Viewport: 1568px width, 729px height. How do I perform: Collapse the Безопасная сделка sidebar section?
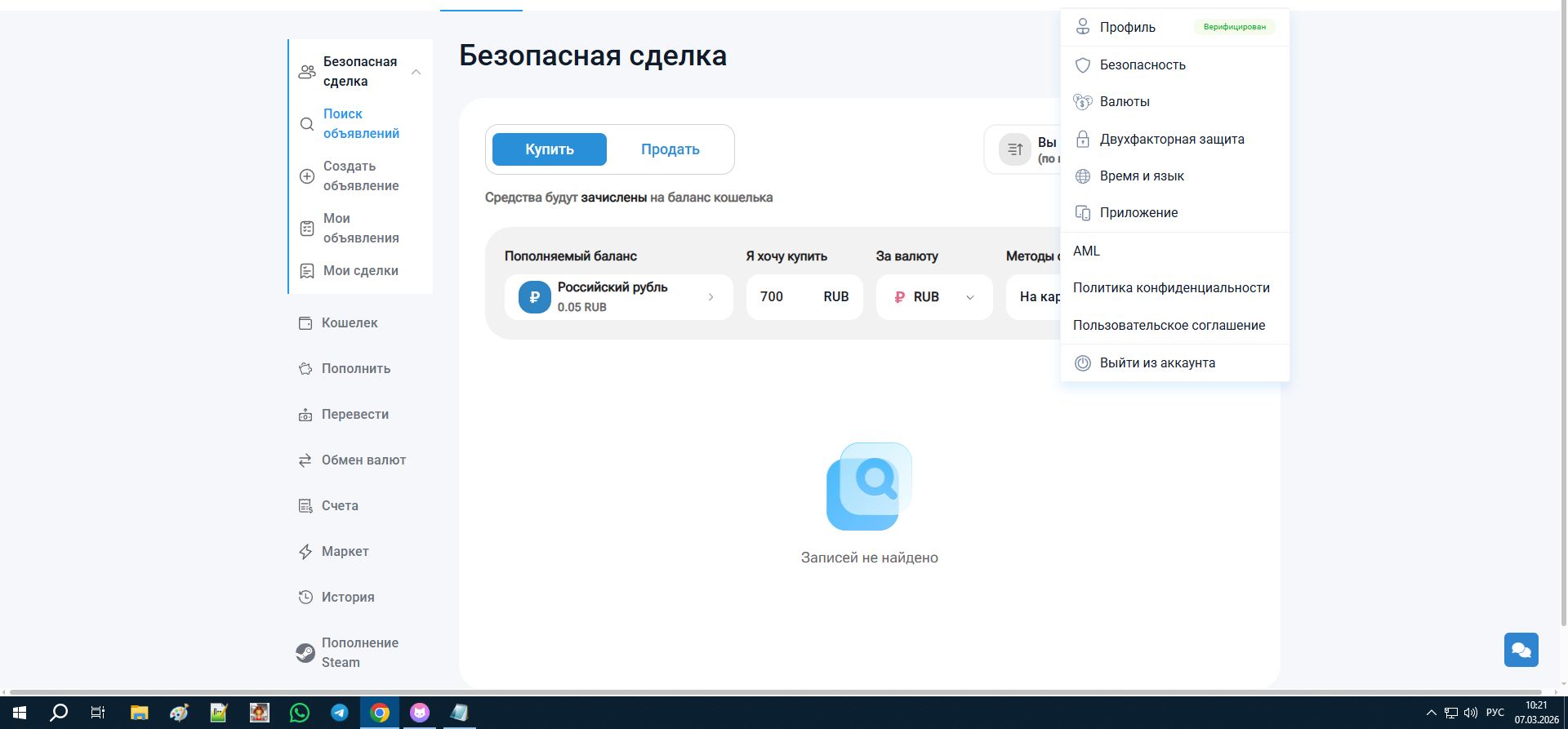tap(416, 72)
